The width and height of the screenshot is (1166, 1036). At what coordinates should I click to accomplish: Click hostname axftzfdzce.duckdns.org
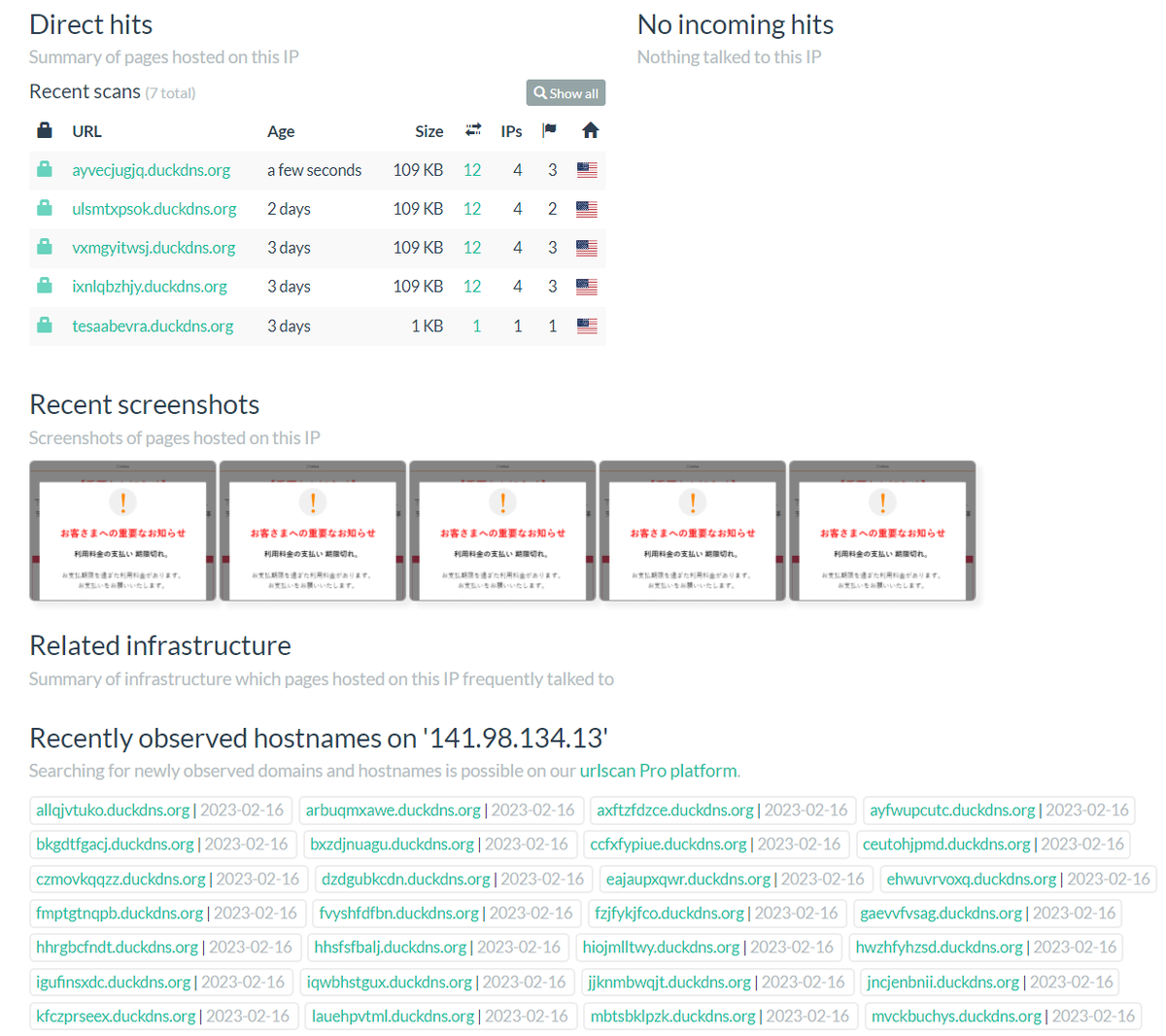674,811
